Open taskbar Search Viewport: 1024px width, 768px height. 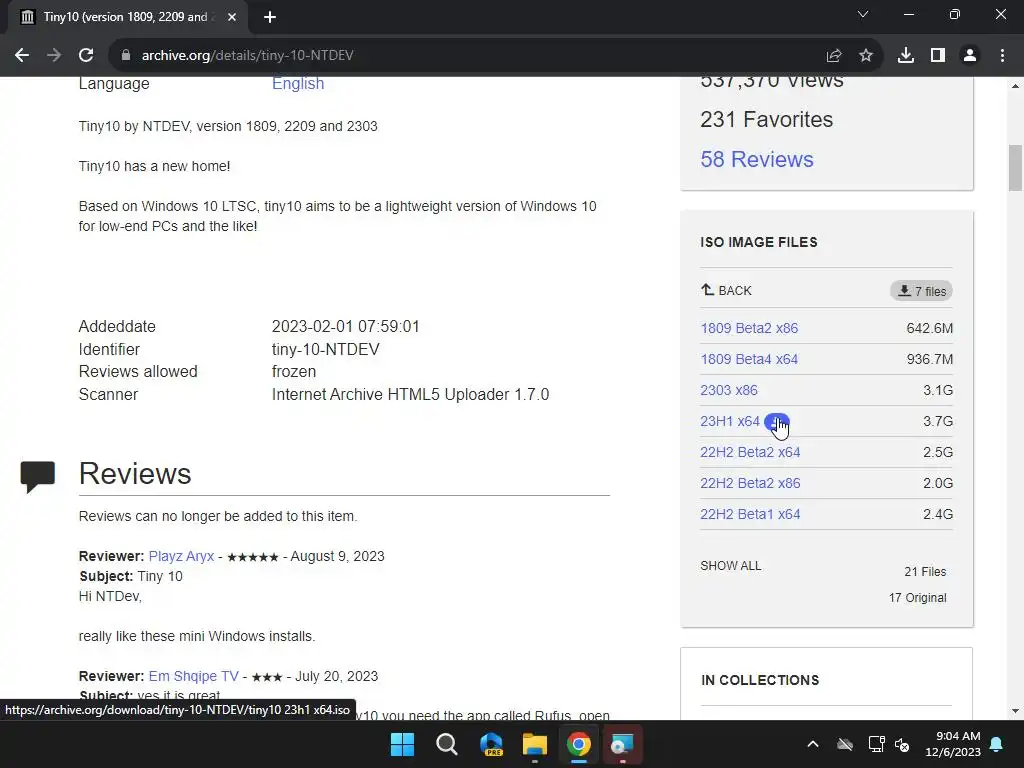(x=447, y=744)
